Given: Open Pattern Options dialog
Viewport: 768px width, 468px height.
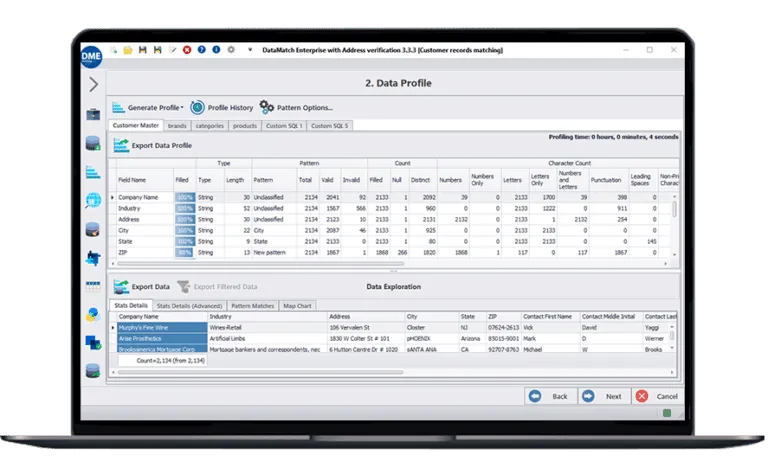Looking at the screenshot, I should (296, 107).
